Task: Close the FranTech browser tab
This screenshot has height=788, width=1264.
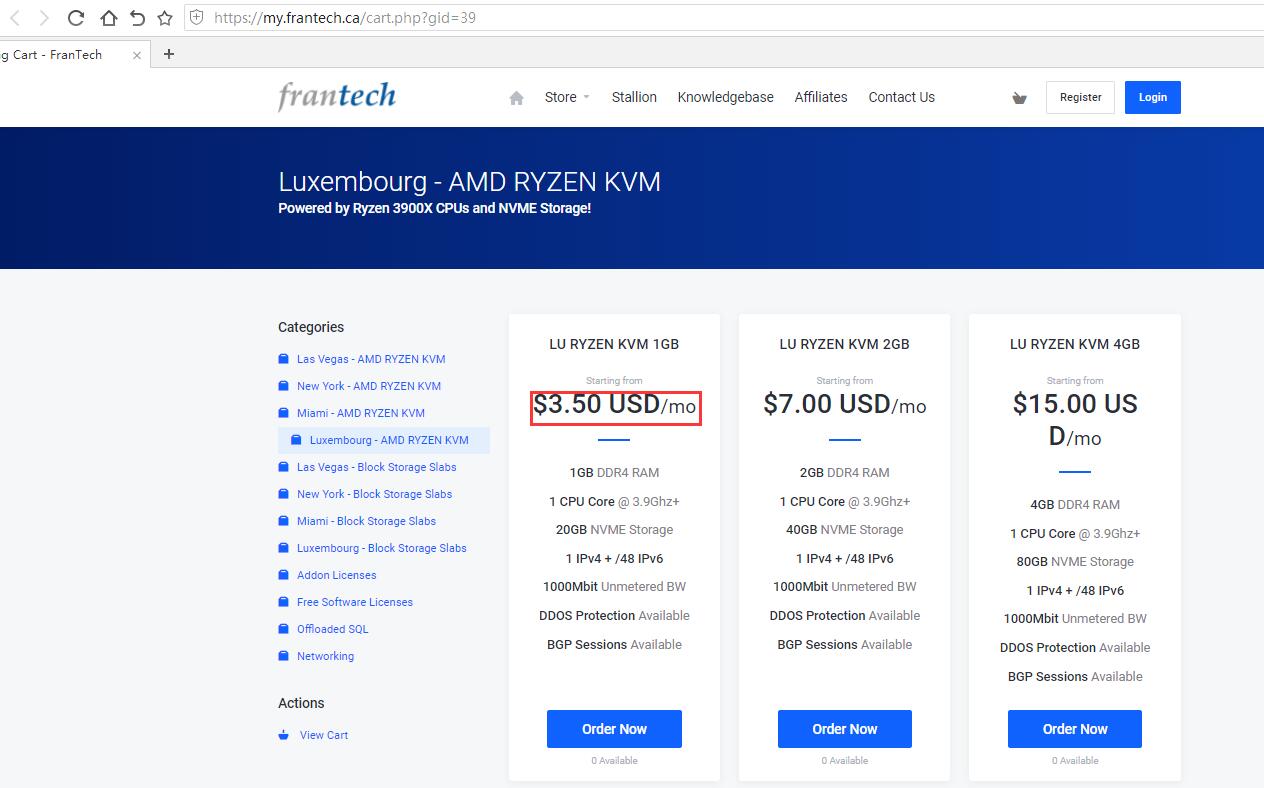Action: click(x=137, y=55)
